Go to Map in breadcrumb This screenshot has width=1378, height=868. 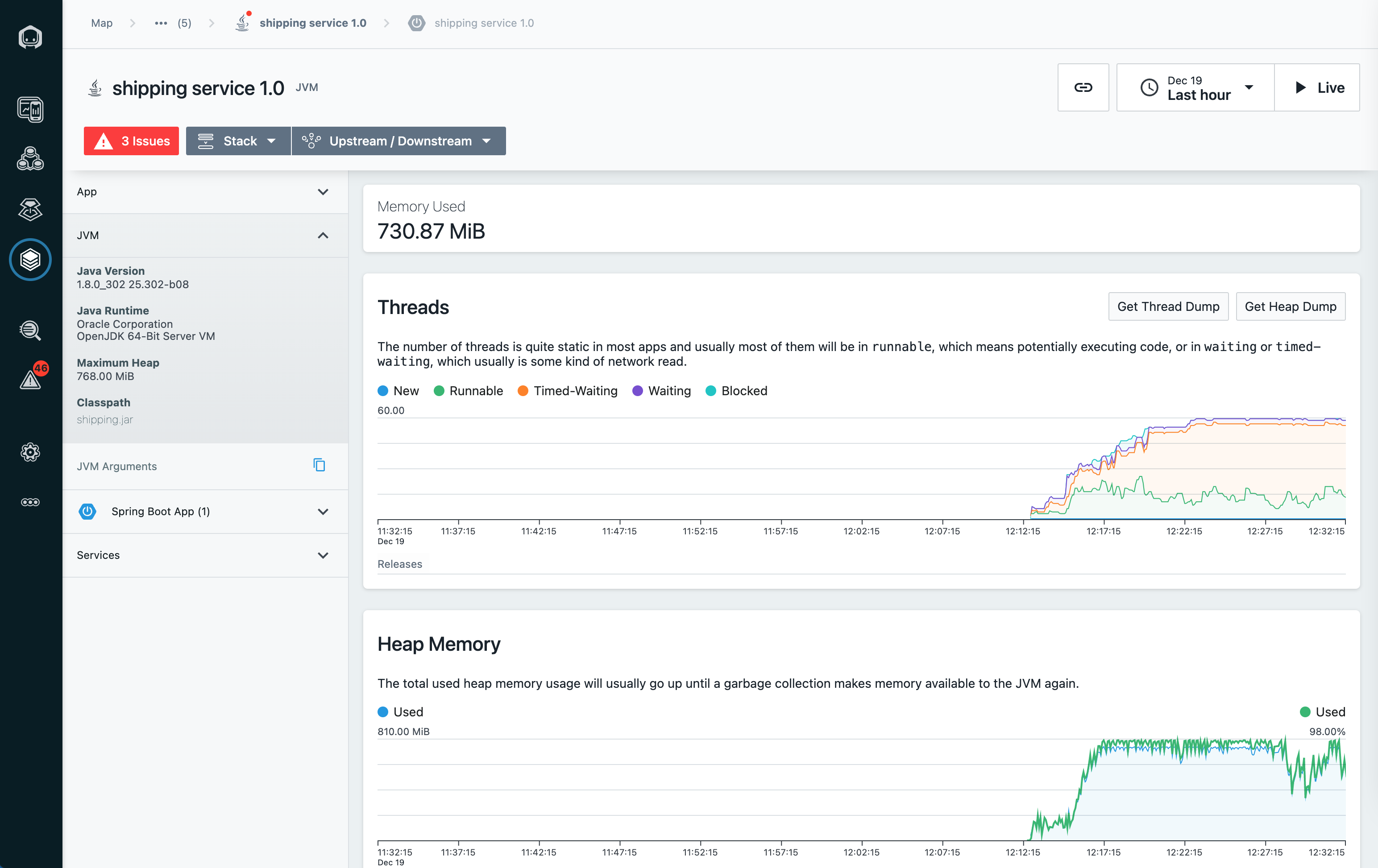click(102, 23)
